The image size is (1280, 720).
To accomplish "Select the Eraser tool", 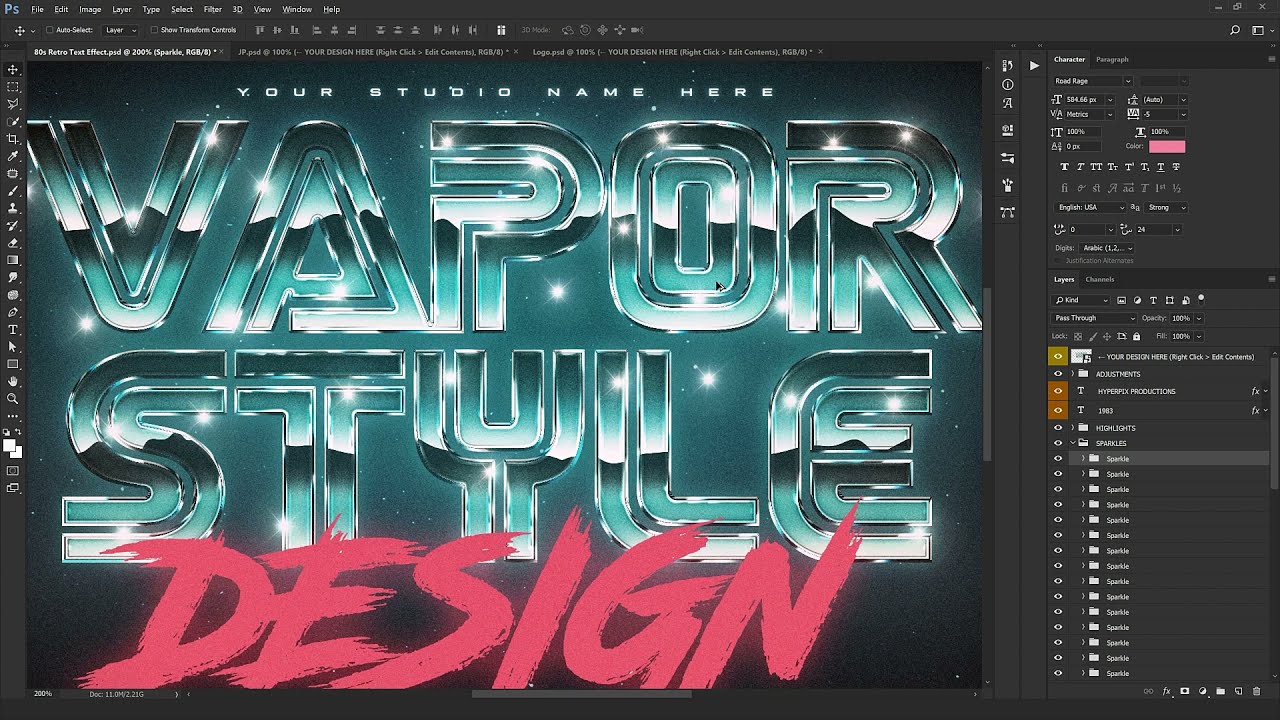I will click(x=13, y=243).
